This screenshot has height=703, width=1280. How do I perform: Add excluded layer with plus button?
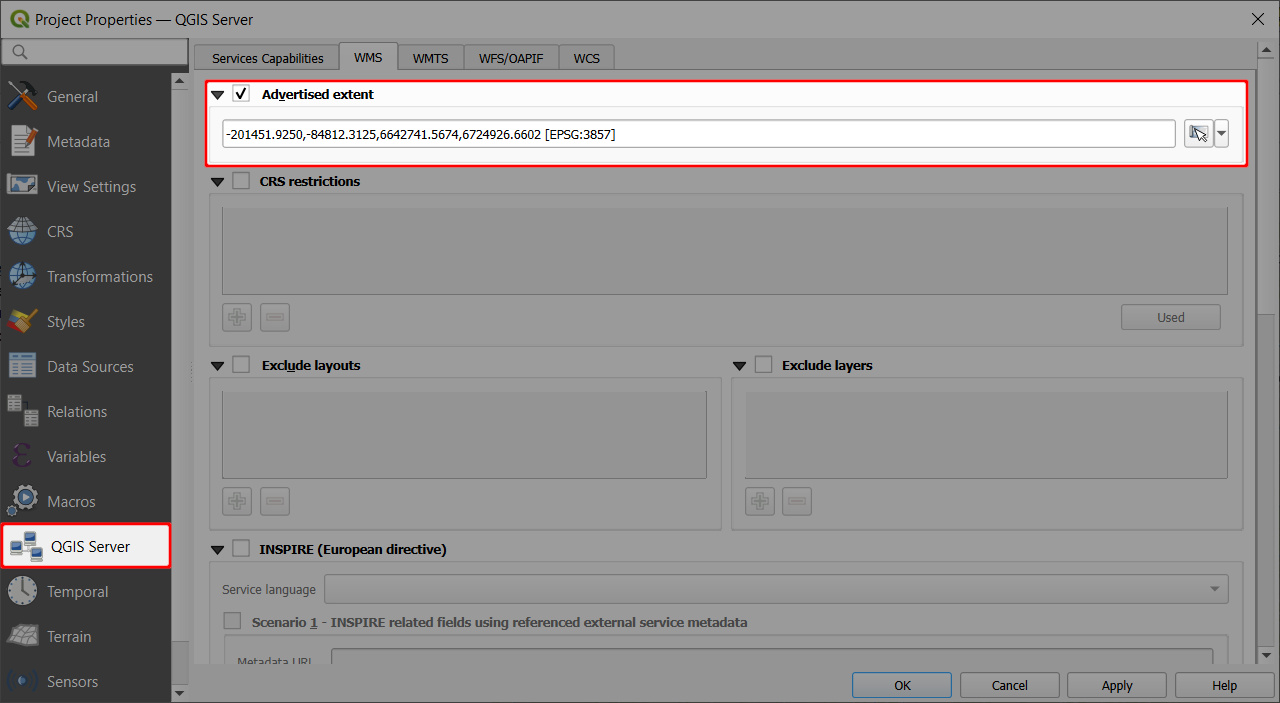click(x=760, y=501)
